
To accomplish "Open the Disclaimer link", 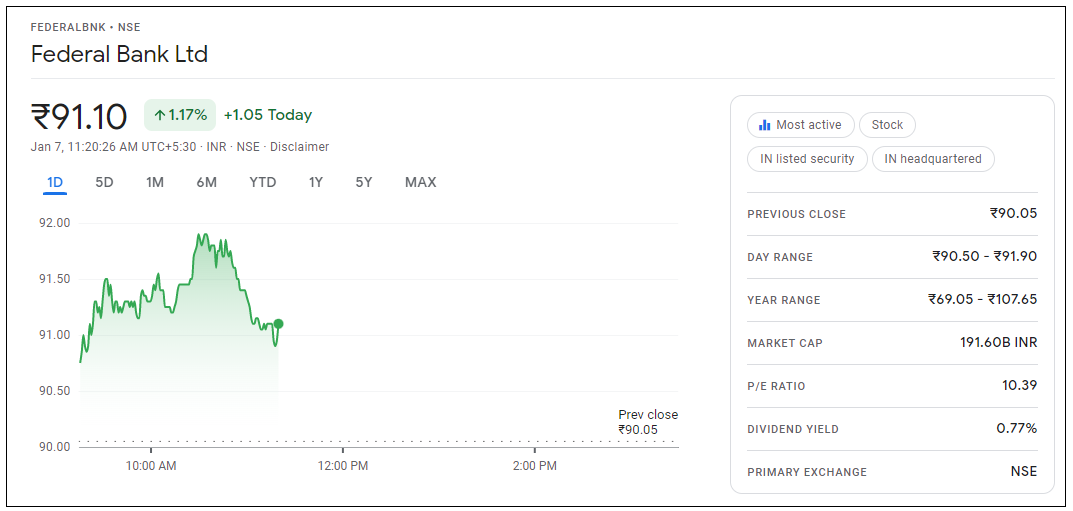I will [300, 147].
